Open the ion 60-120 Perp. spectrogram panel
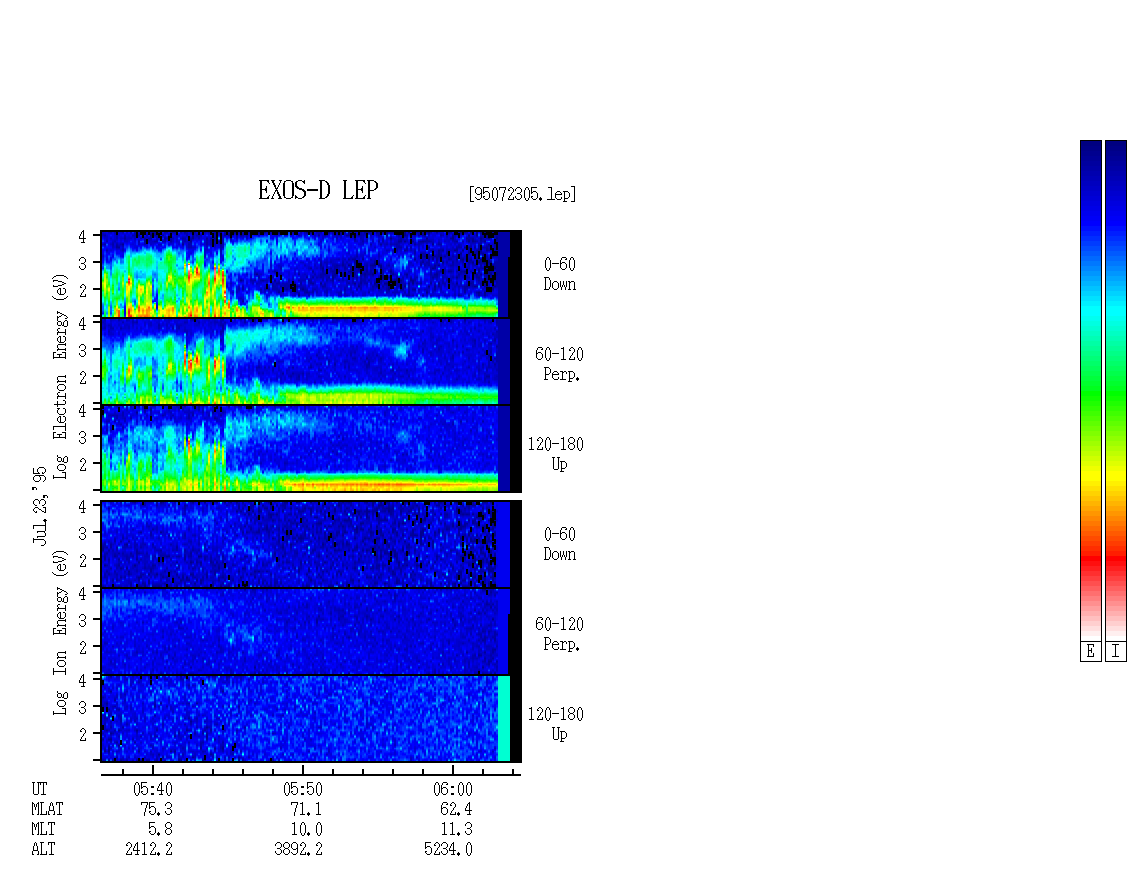Viewport: 1130px width, 875px height. click(311, 631)
